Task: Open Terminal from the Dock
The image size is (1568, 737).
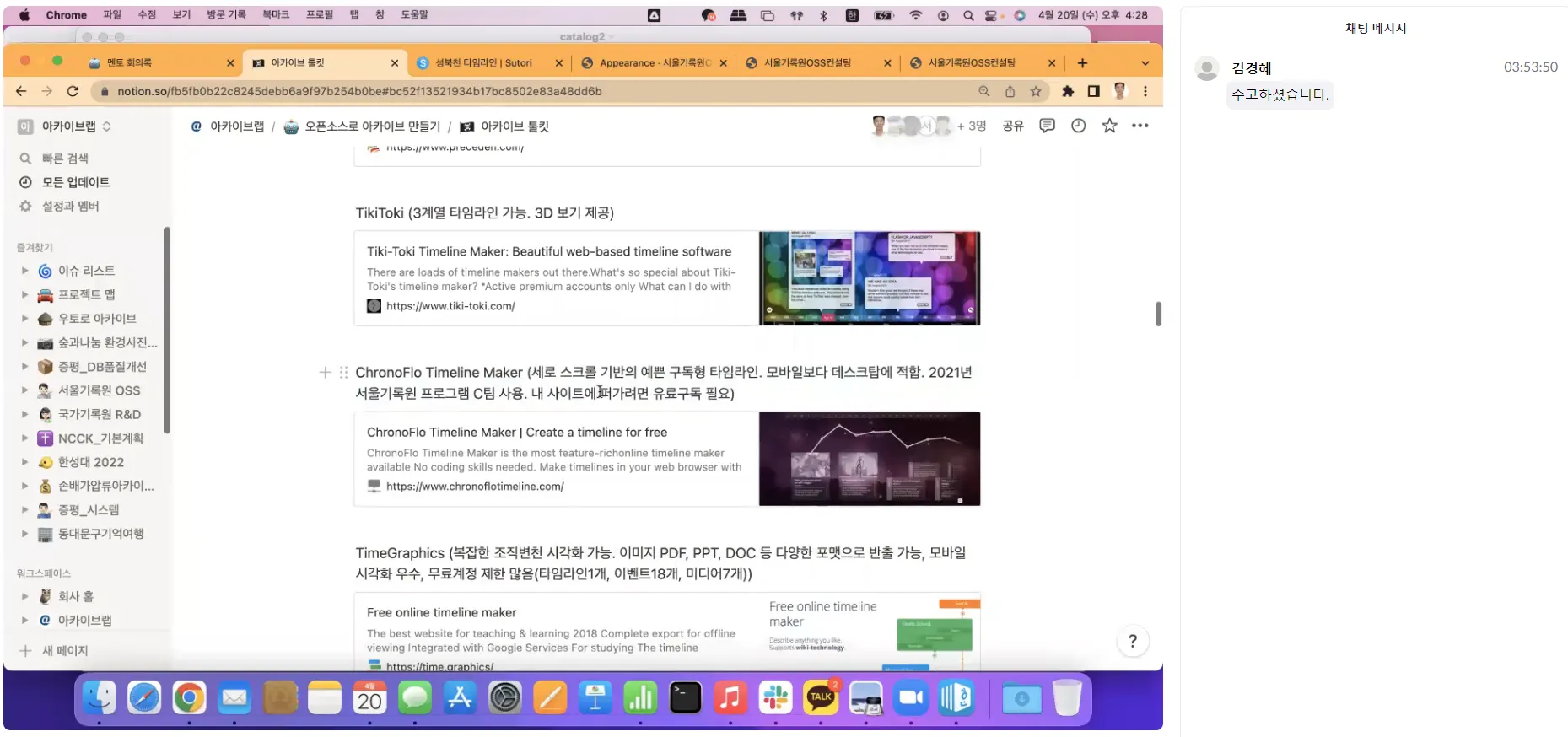Action: point(685,697)
